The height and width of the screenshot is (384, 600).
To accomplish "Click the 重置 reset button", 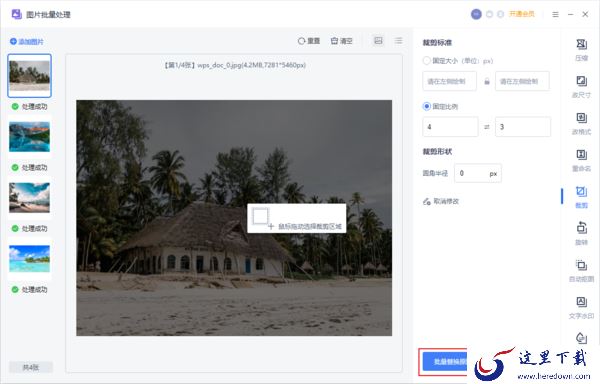I will pos(309,41).
